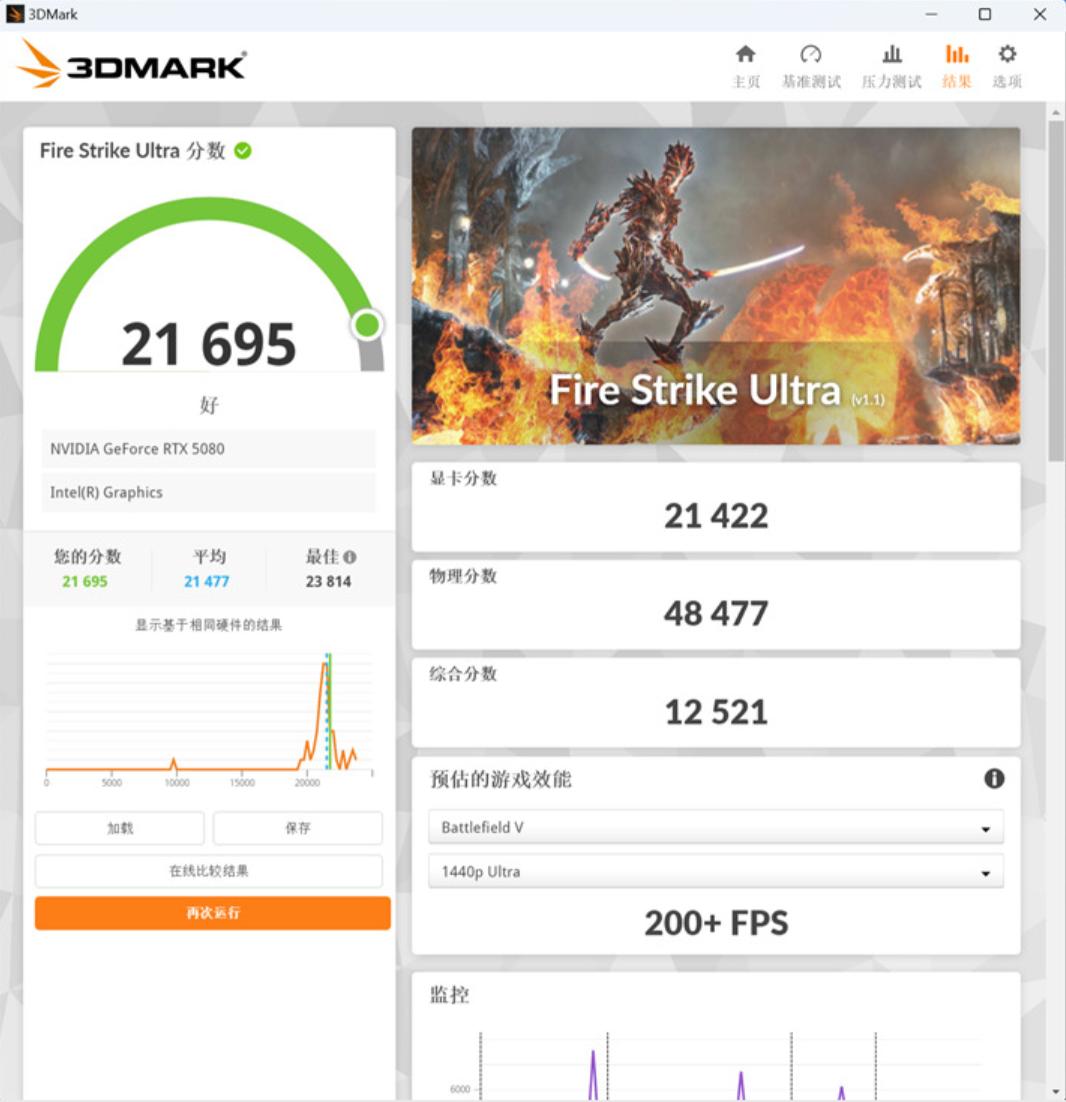Expand the 1440p Ultra resolution dropdown
This screenshot has height=1102, width=1066.
(715, 871)
